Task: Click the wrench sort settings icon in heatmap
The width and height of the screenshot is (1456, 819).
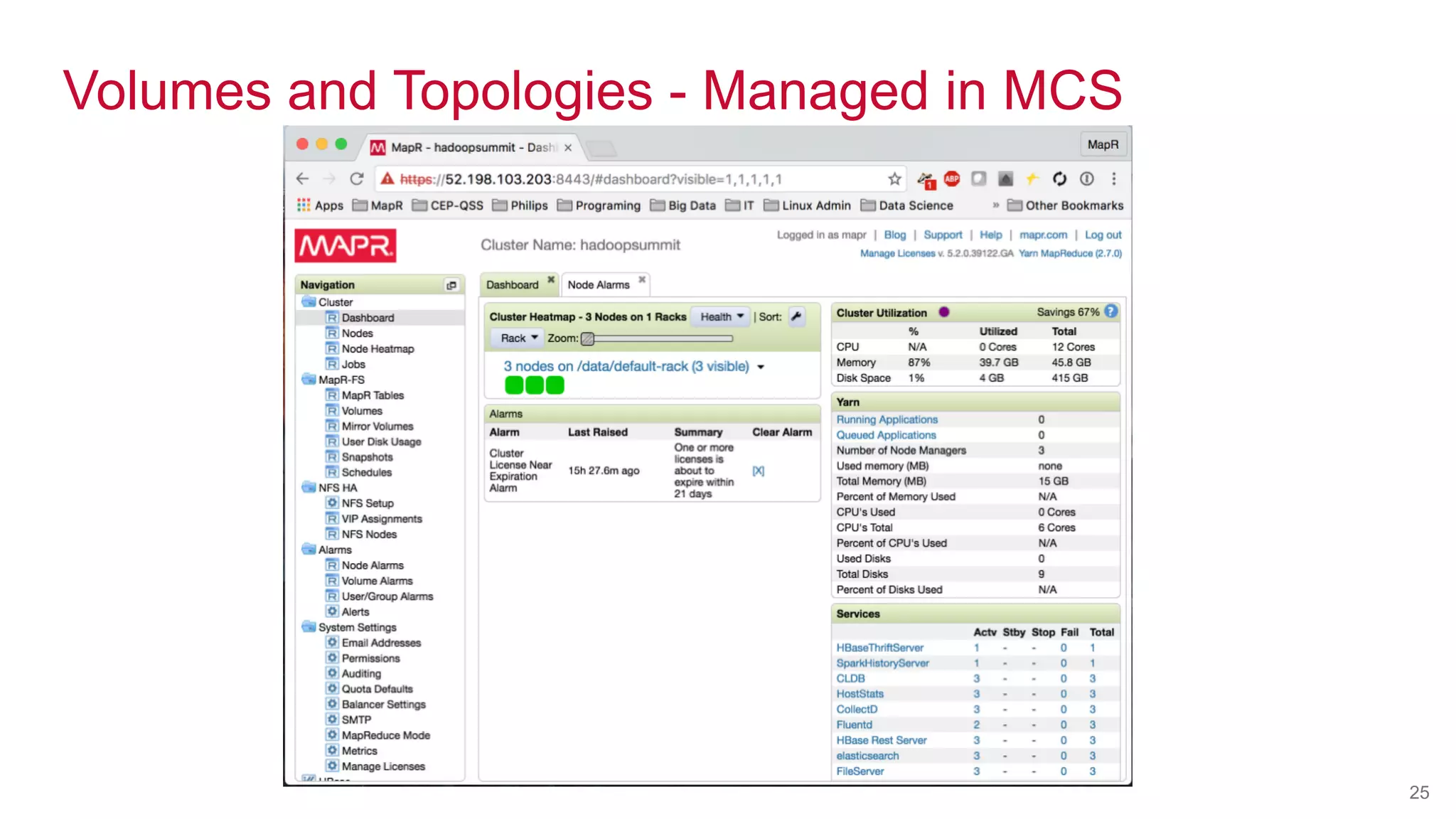Action: pos(797,317)
